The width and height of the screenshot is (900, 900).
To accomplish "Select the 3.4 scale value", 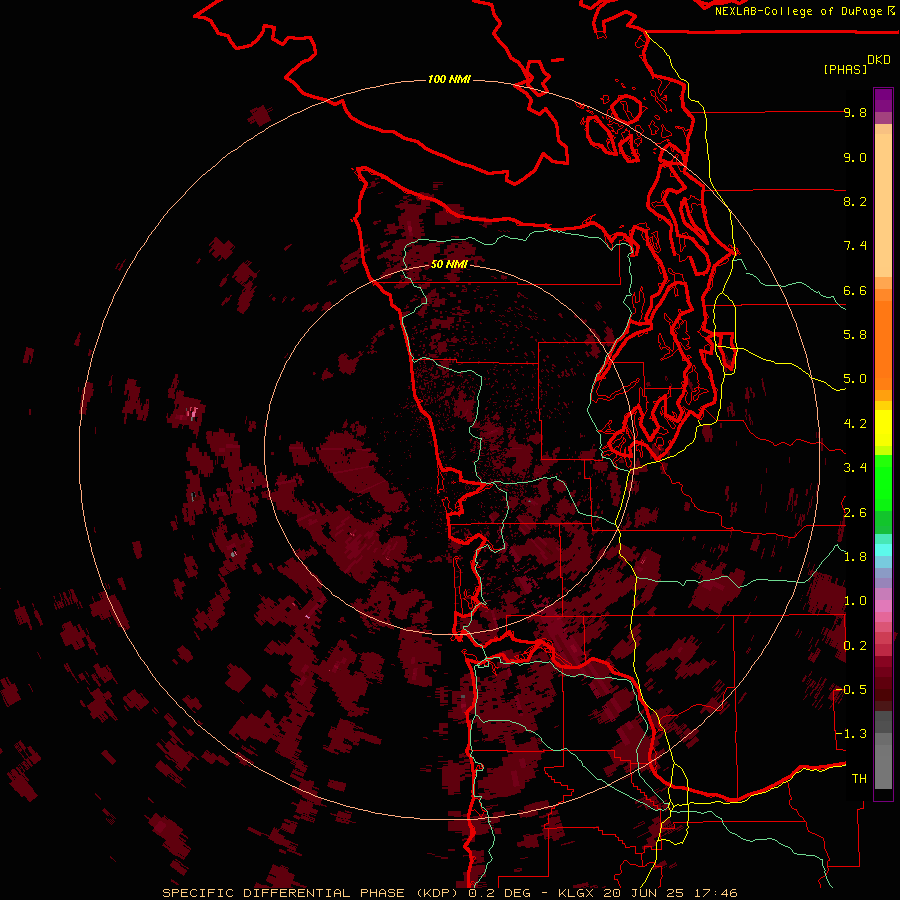I will pyautogui.click(x=855, y=468).
